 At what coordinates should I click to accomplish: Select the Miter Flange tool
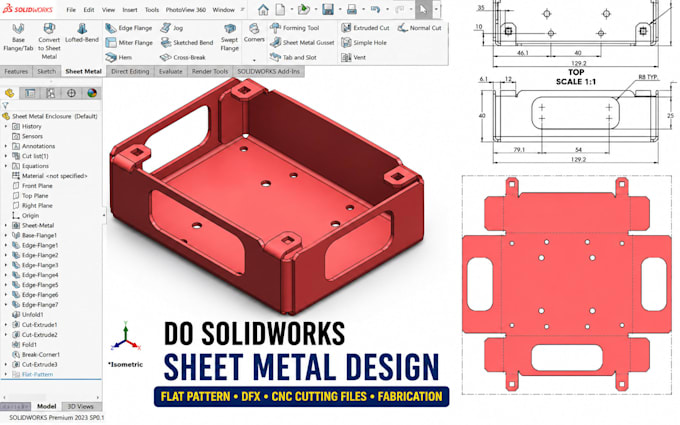click(129, 42)
